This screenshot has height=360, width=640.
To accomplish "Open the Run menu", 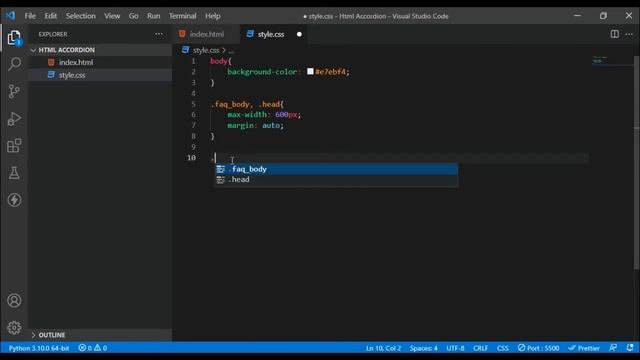I will (x=153, y=16).
